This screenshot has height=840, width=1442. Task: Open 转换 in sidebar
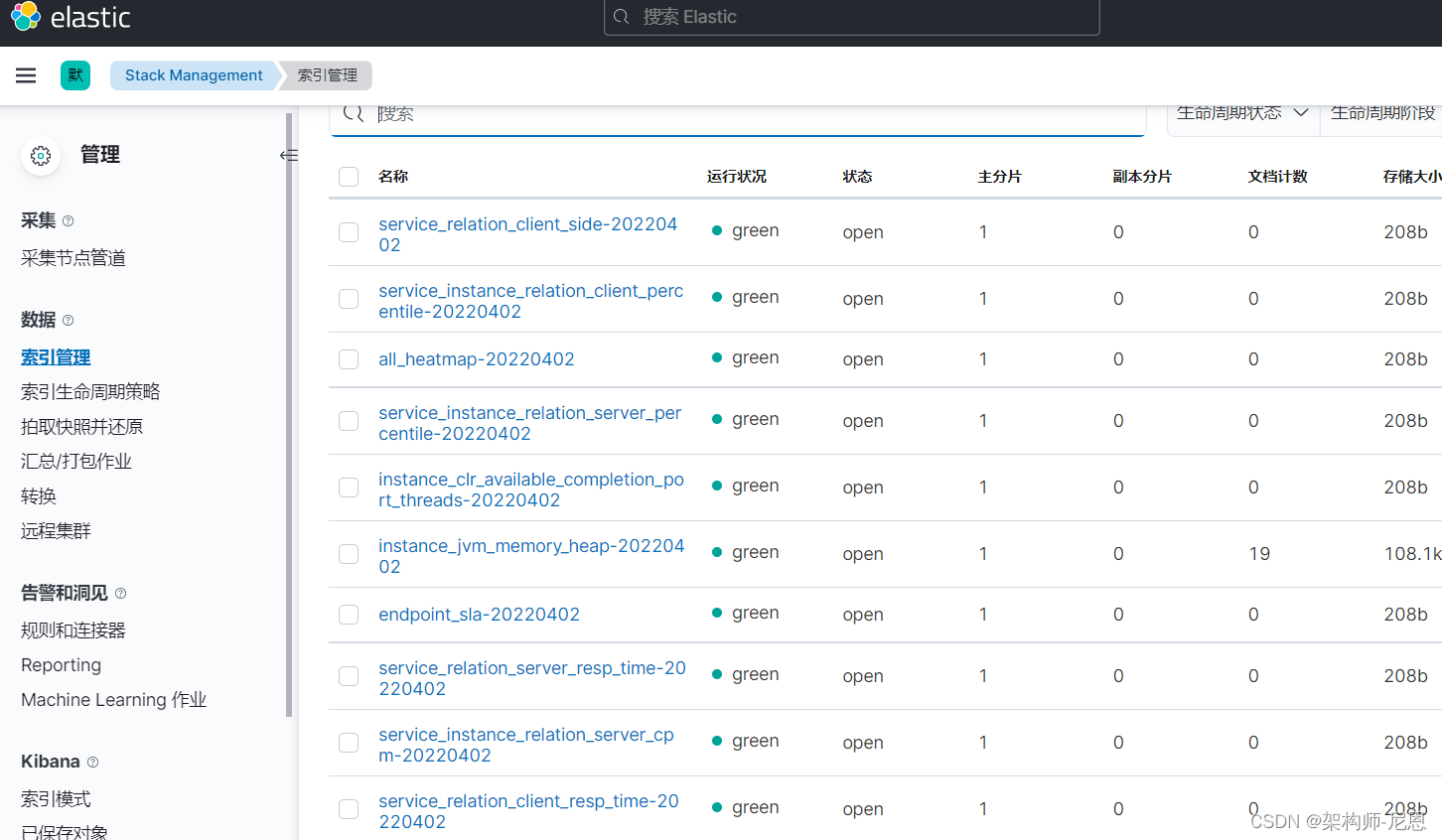pos(39,496)
